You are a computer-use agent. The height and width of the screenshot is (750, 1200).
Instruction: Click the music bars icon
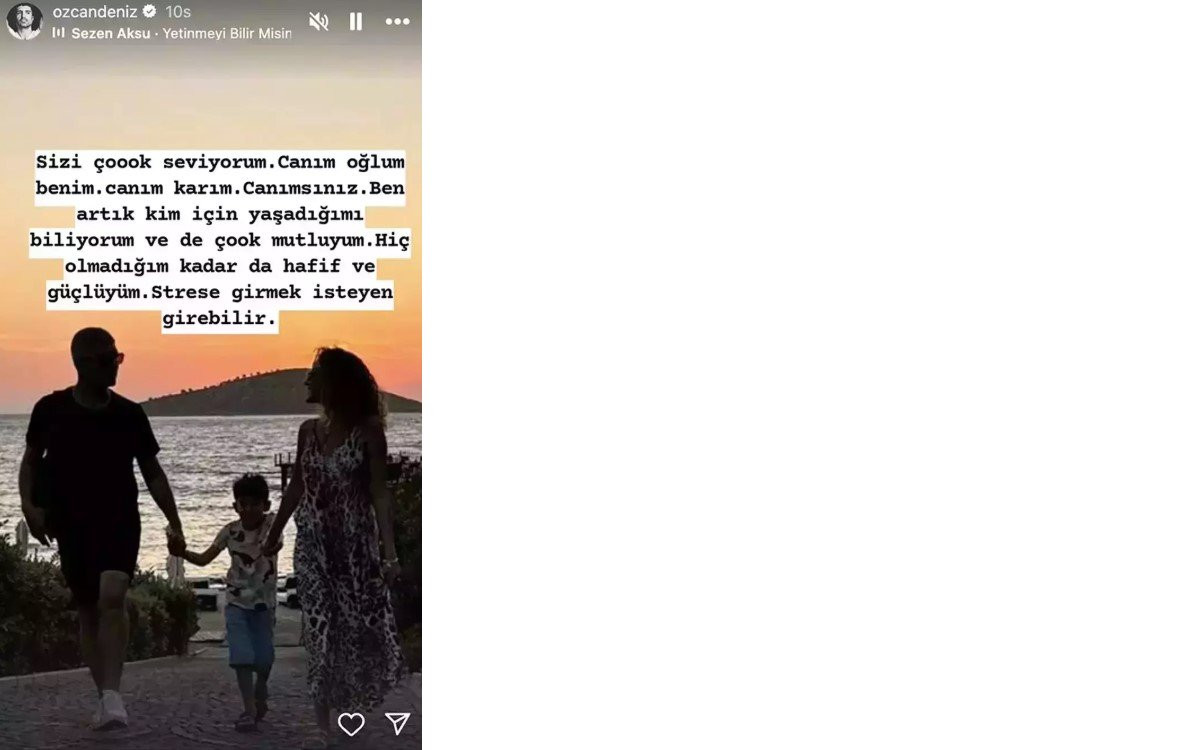[x=58, y=33]
